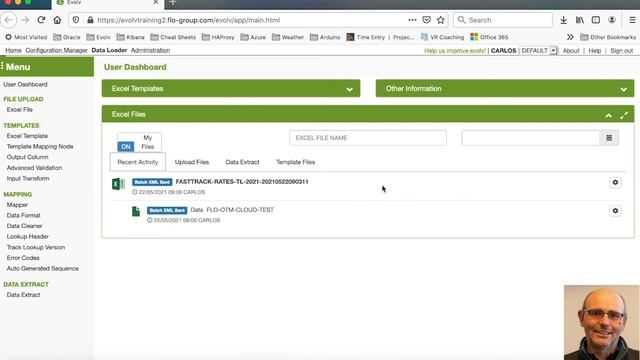Switch to Template Files tab

pos(296,162)
